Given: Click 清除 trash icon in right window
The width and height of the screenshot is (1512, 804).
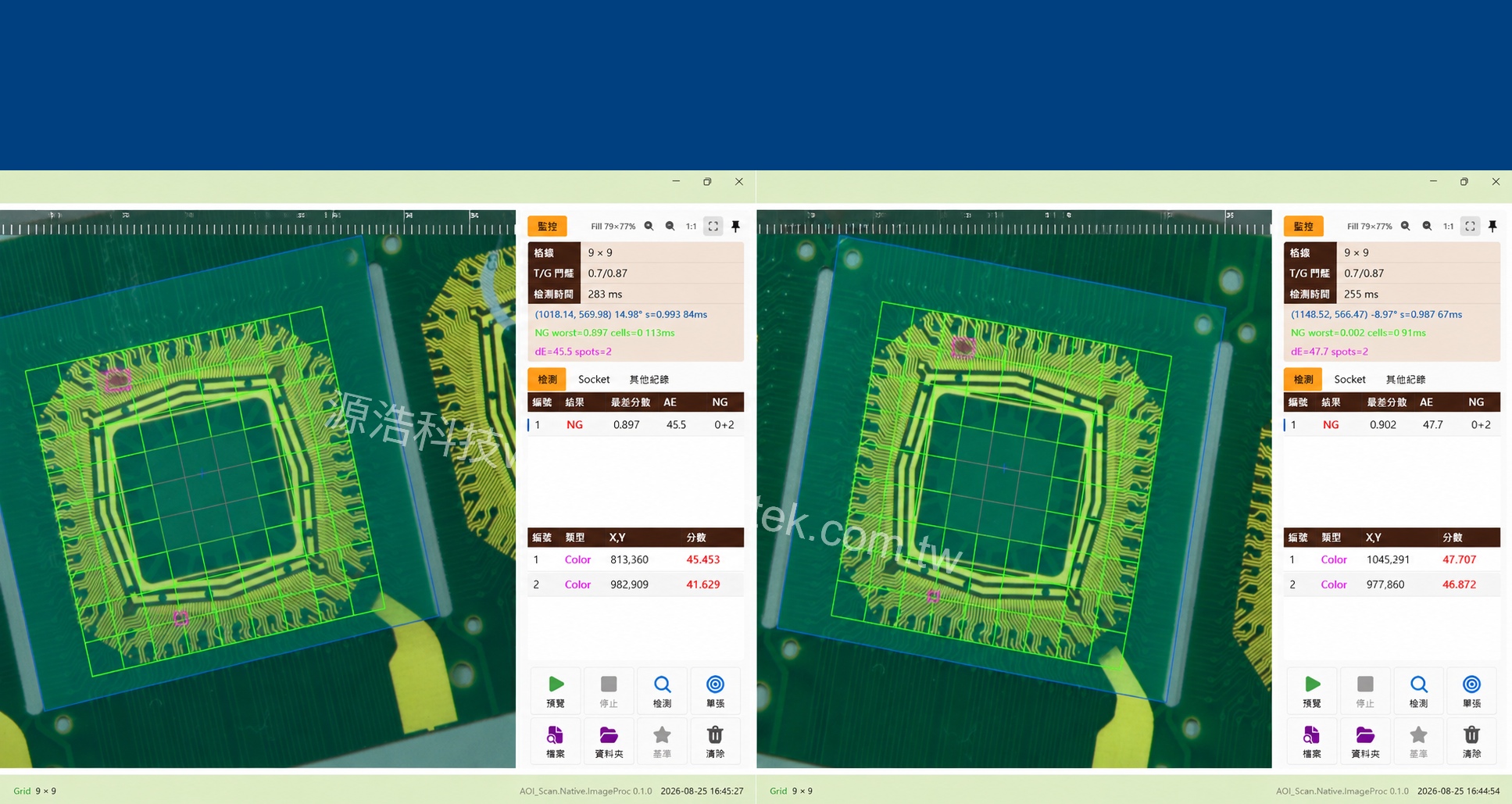Looking at the screenshot, I should pyautogui.click(x=1471, y=741).
